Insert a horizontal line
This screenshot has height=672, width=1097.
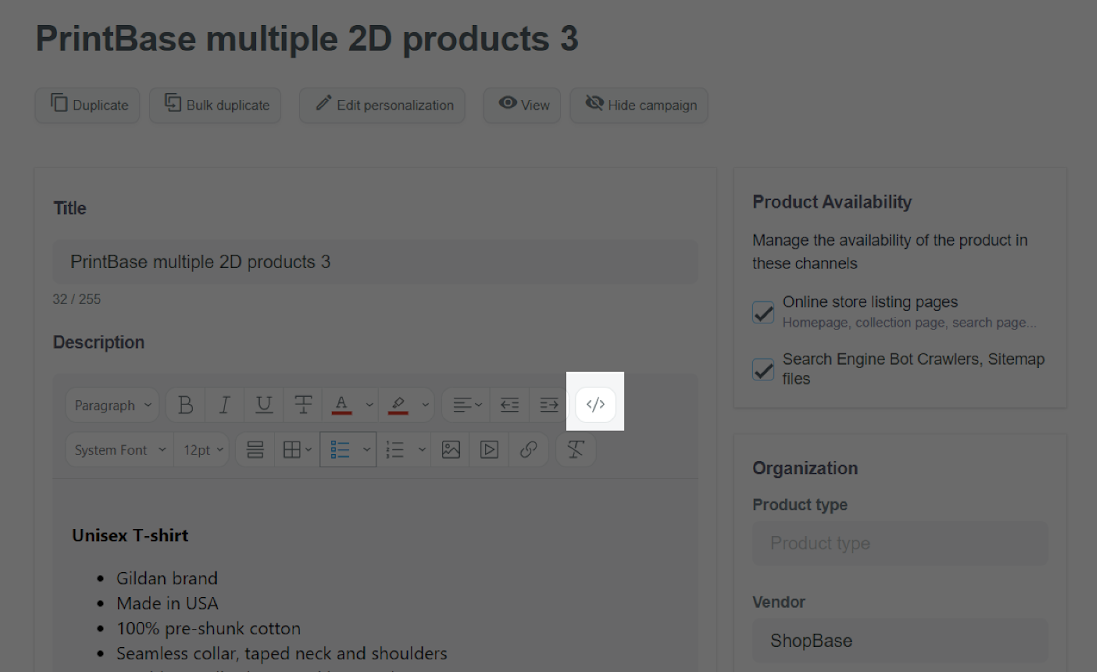255,450
